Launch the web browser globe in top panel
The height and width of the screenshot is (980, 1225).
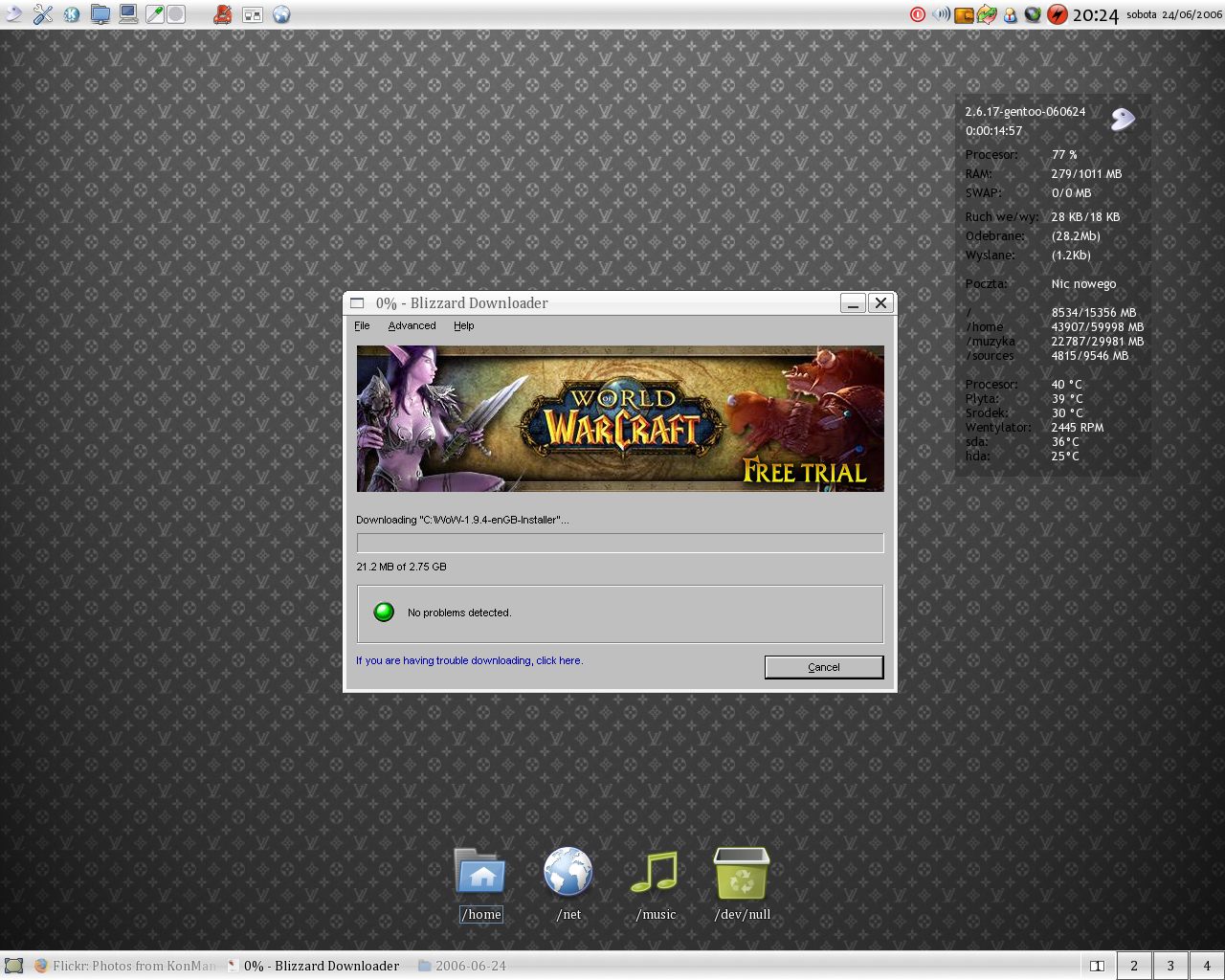click(281, 14)
